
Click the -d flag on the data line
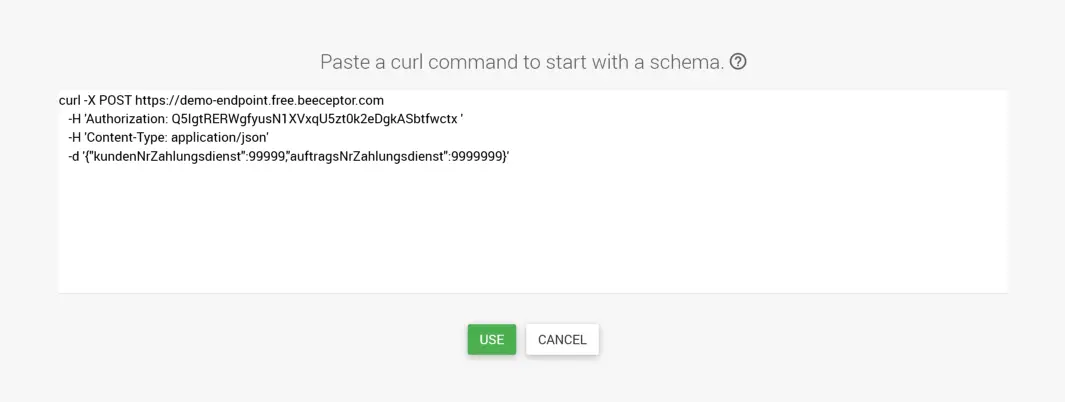click(x=74, y=156)
